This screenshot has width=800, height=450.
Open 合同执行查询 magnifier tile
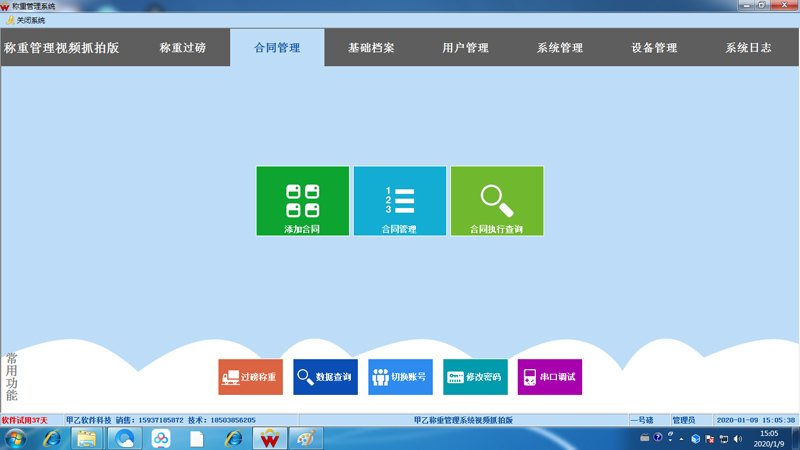coord(496,201)
